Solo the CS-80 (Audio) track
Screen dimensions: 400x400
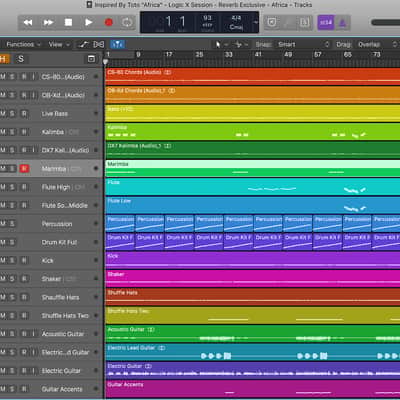click(12, 77)
